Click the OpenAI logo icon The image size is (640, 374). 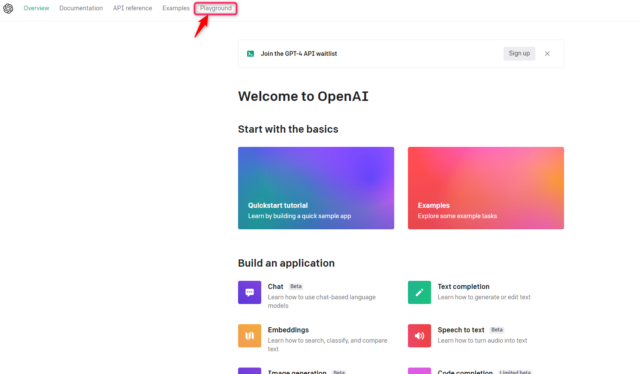pos(8,8)
